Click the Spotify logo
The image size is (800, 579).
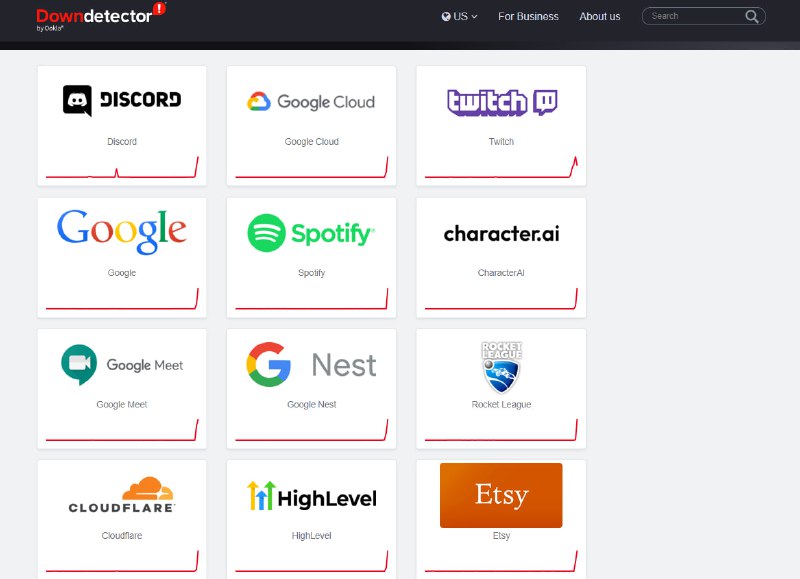(311, 233)
